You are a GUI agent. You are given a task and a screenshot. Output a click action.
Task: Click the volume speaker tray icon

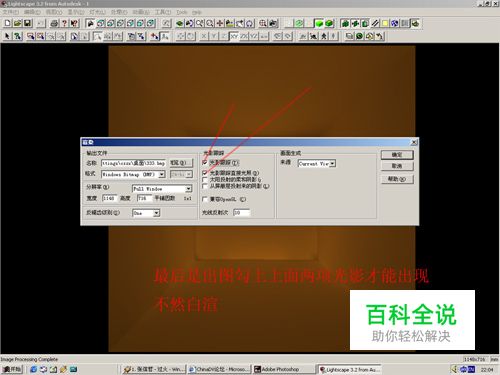(x=454, y=369)
